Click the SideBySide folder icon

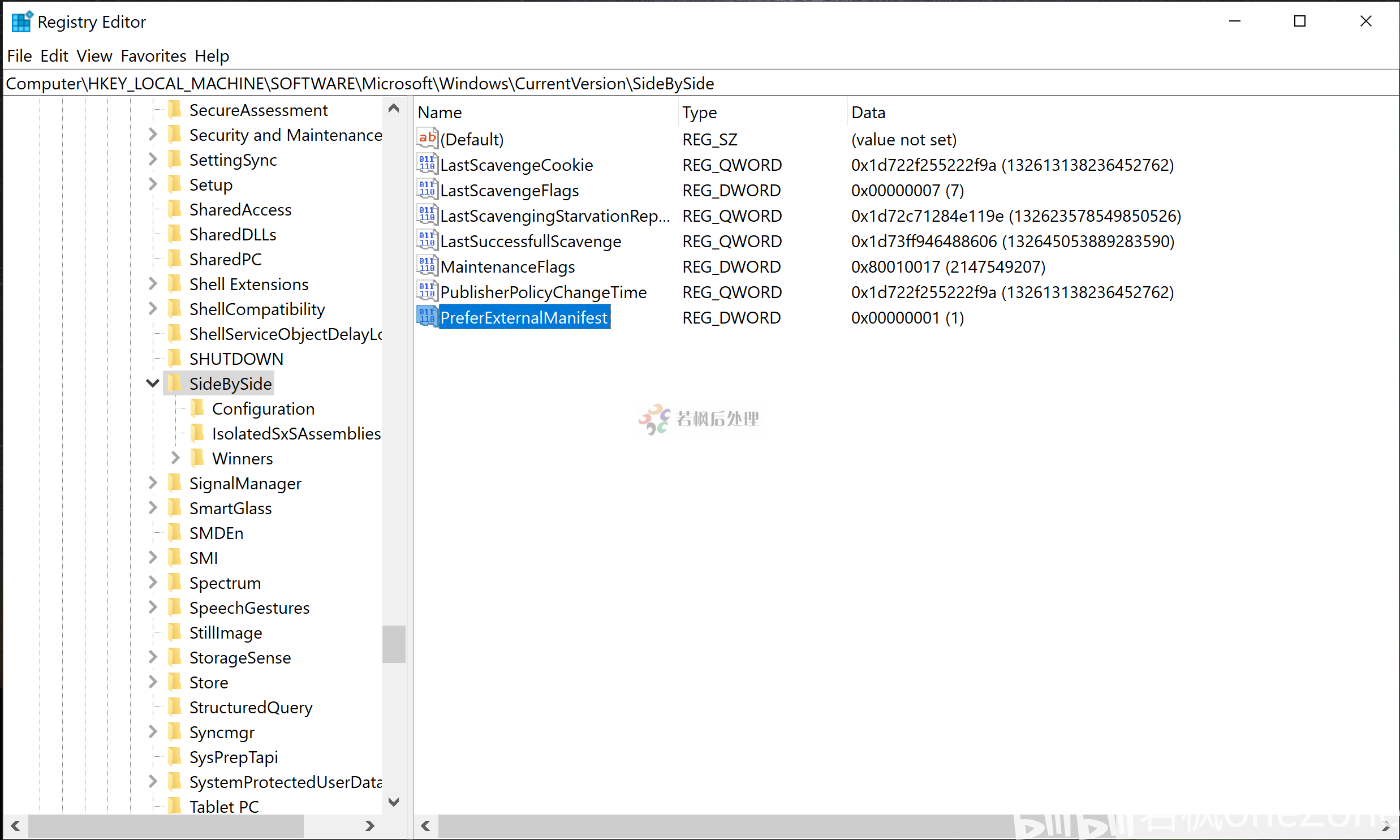pyautogui.click(x=175, y=383)
